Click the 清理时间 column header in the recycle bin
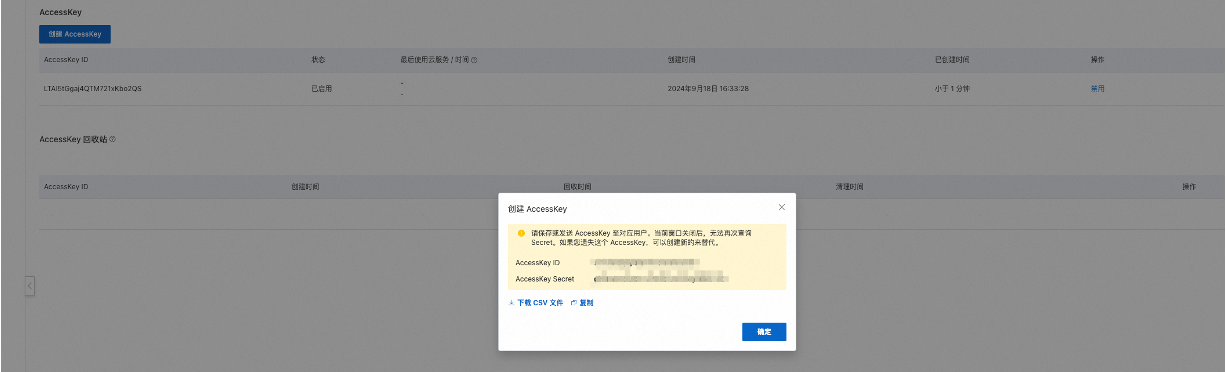1226x372 pixels. (849, 187)
